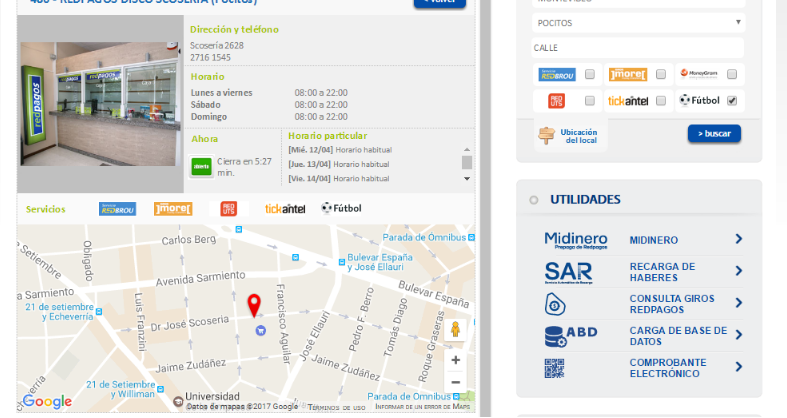Open COMPROBANTE ELECTRÓNICO link

point(668,368)
